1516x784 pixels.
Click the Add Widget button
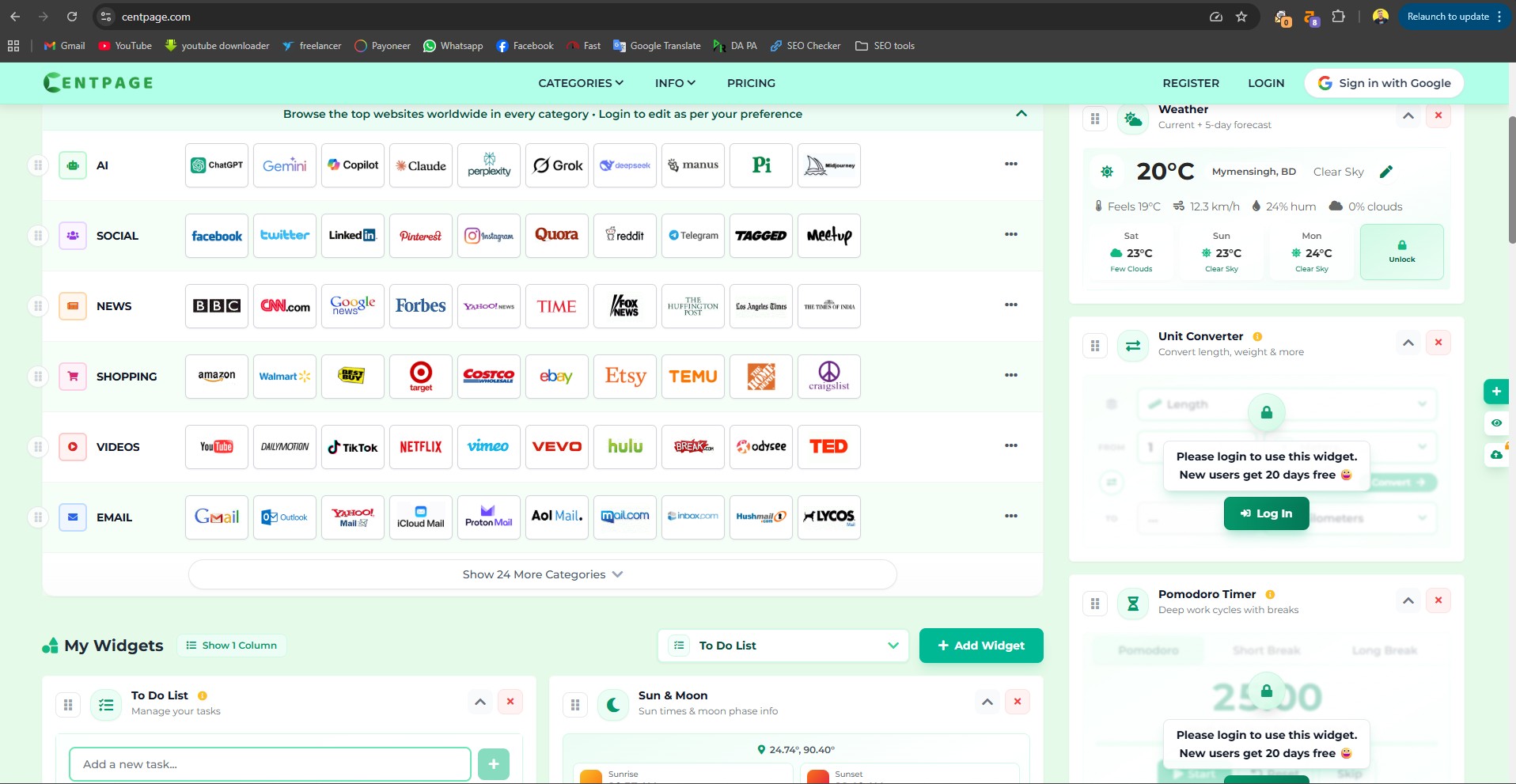pos(981,646)
